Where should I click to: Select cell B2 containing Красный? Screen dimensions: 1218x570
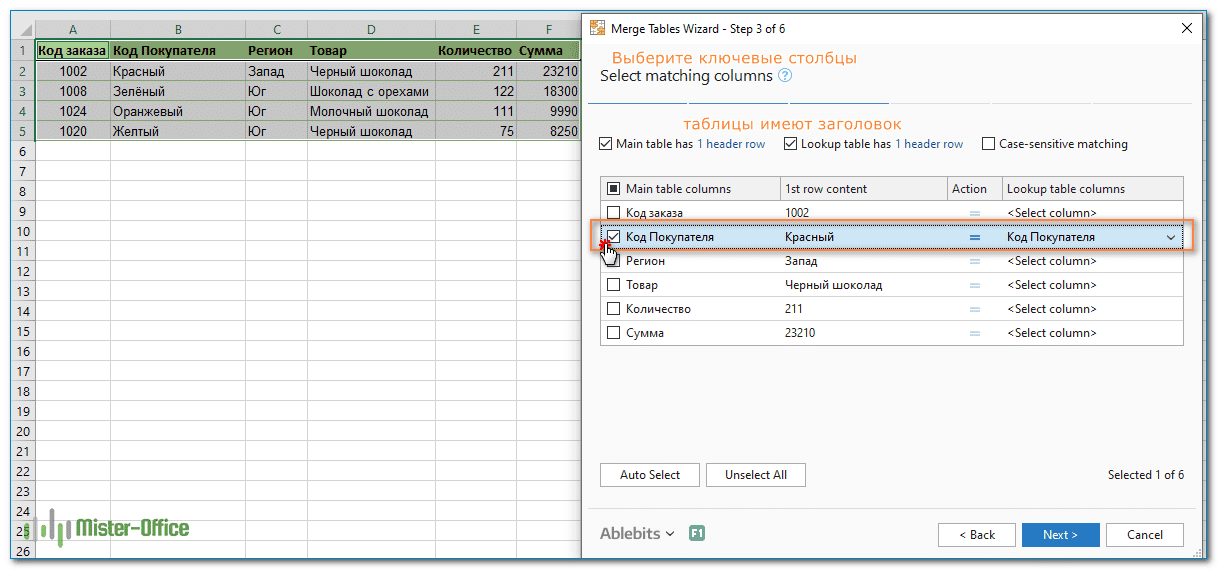click(177, 71)
